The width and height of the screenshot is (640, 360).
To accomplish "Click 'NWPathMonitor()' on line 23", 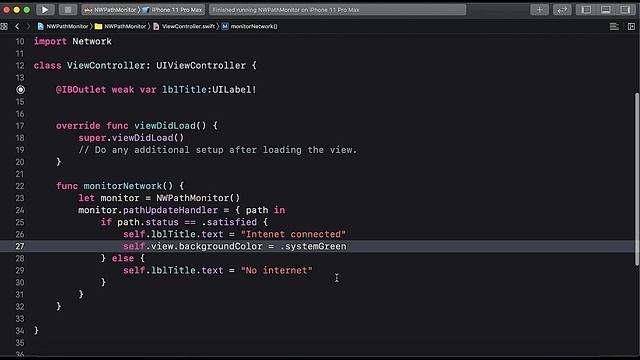I will click(198, 198).
